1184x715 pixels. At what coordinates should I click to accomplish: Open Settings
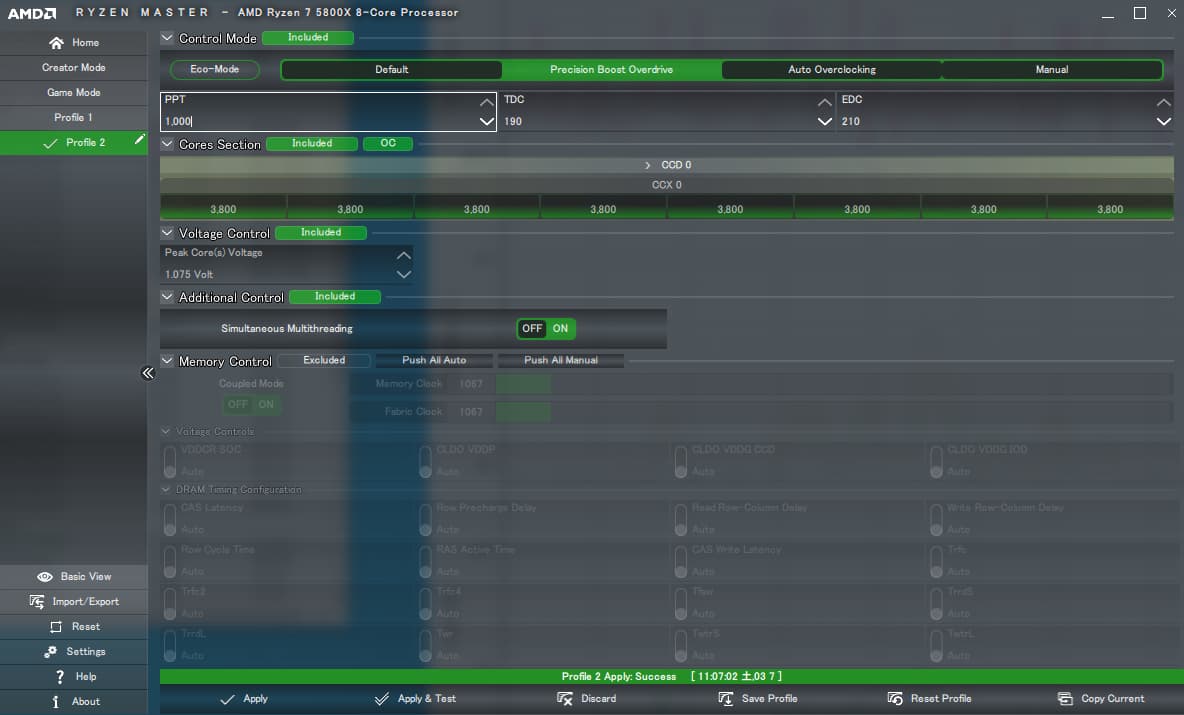click(73, 651)
